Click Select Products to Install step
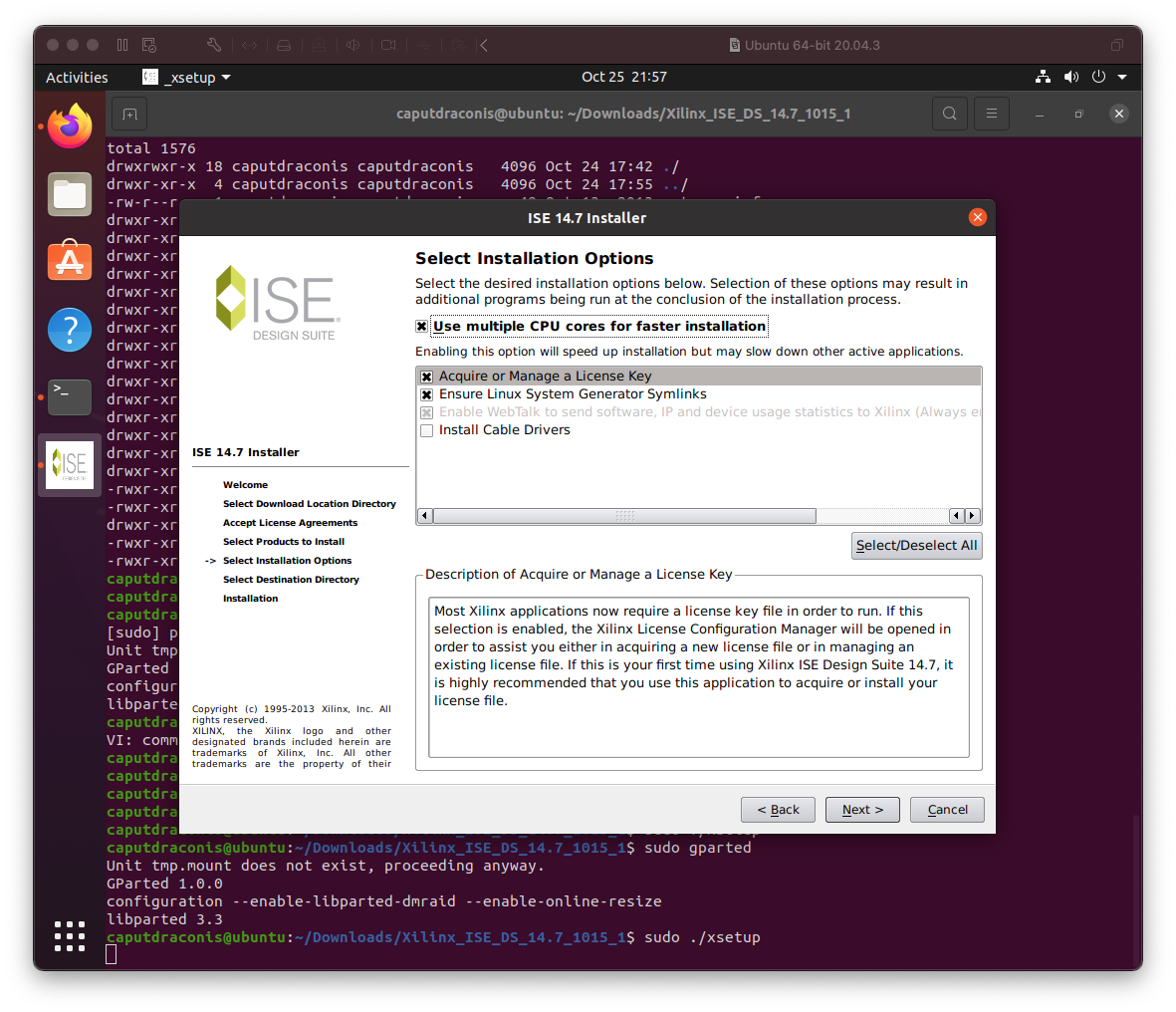This screenshot has height=1012, width=1176. (284, 541)
